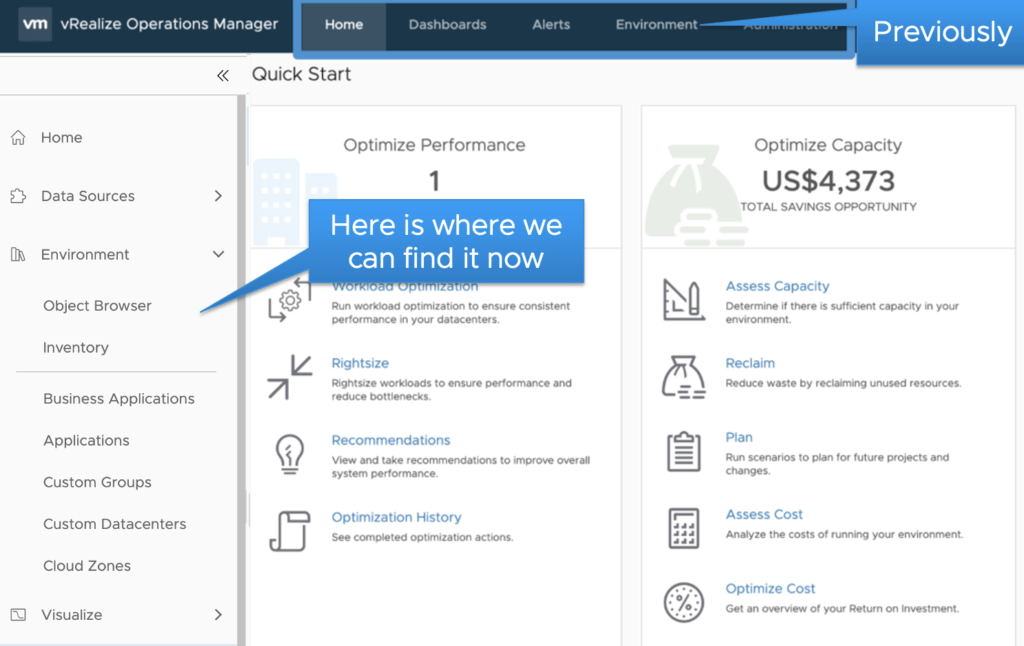The height and width of the screenshot is (646, 1024).
Task: Expand the Data Sources chevron
Action: coord(218,196)
